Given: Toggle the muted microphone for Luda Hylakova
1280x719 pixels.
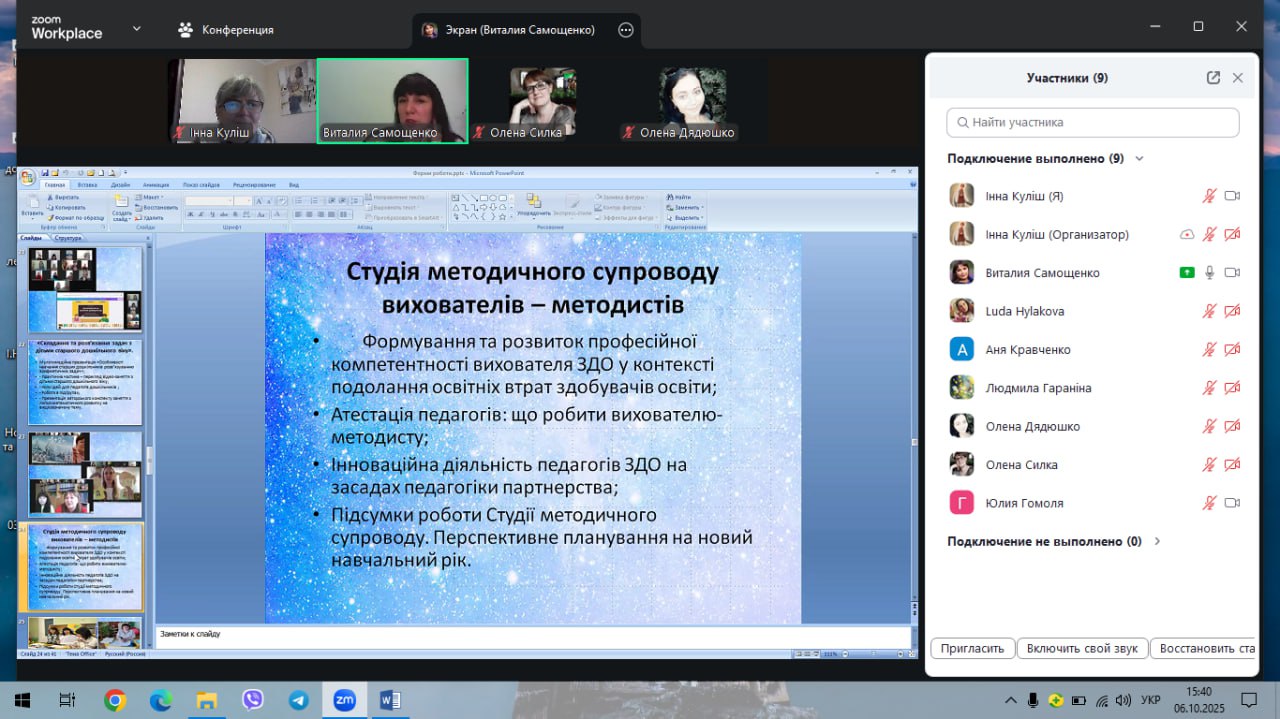Looking at the screenshot, I should click(1209, 311).
